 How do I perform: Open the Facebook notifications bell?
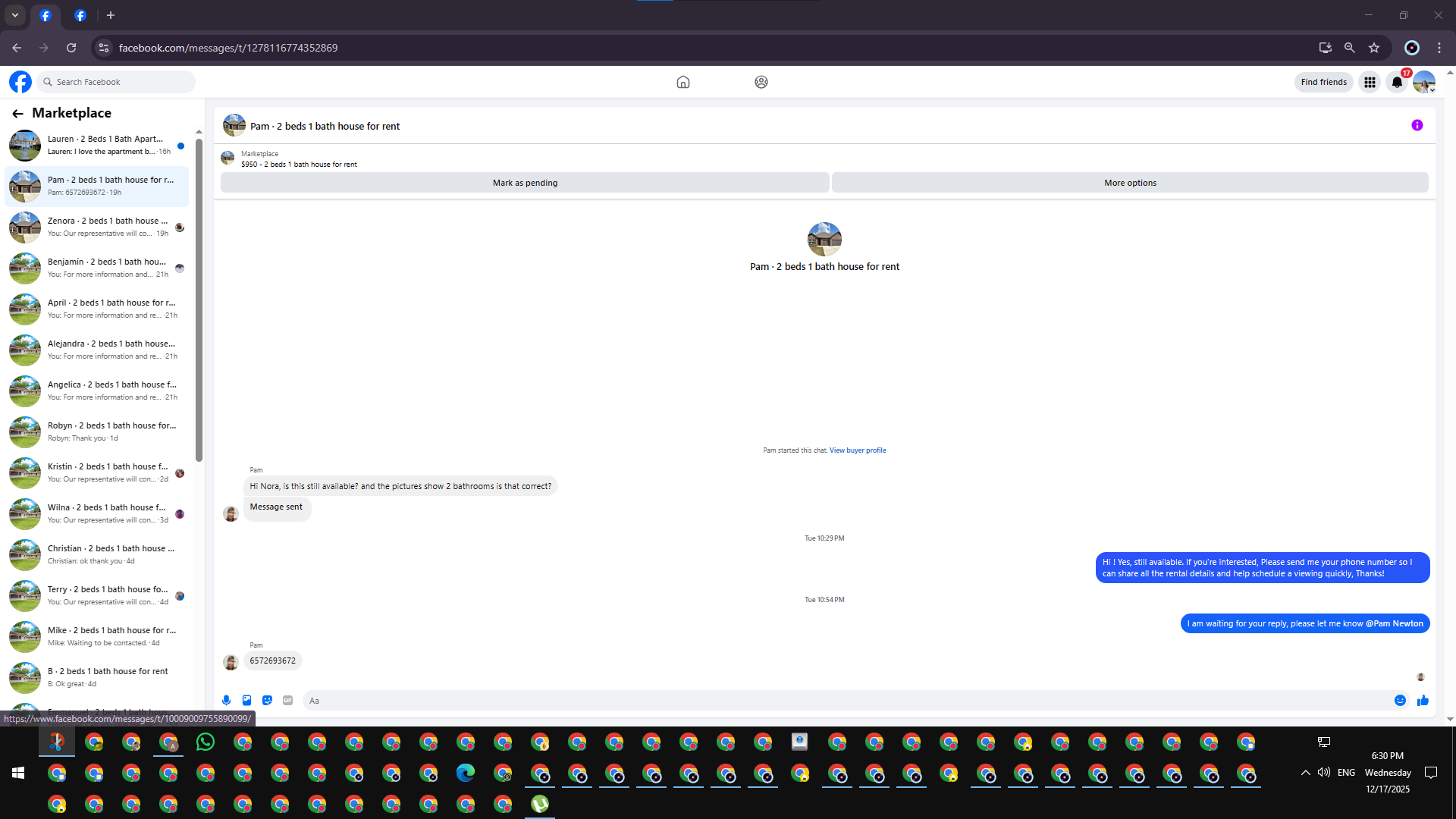(1397, 83)
